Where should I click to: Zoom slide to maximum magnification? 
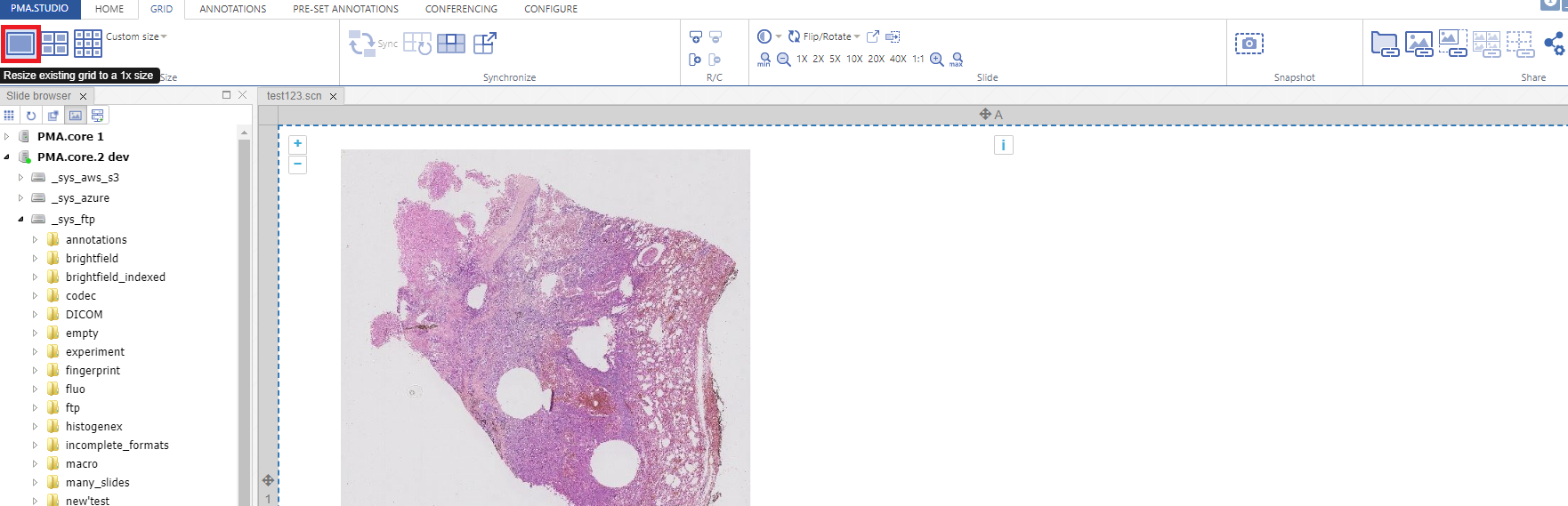pyautogui.click(x=957, y=60)
